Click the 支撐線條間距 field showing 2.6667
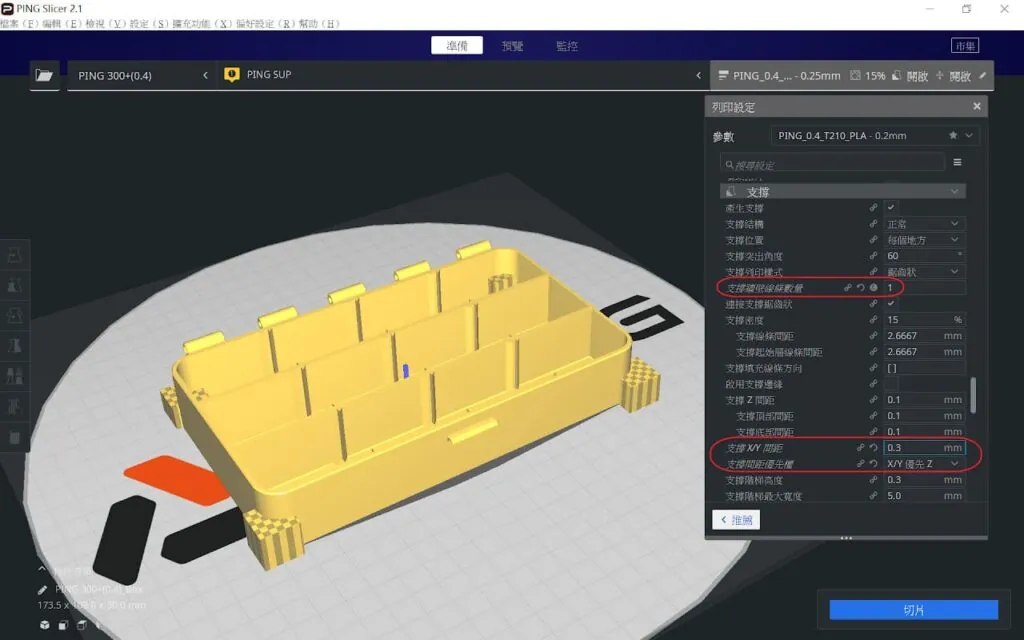Viewport: 1024px width, 640px height. 924,336
